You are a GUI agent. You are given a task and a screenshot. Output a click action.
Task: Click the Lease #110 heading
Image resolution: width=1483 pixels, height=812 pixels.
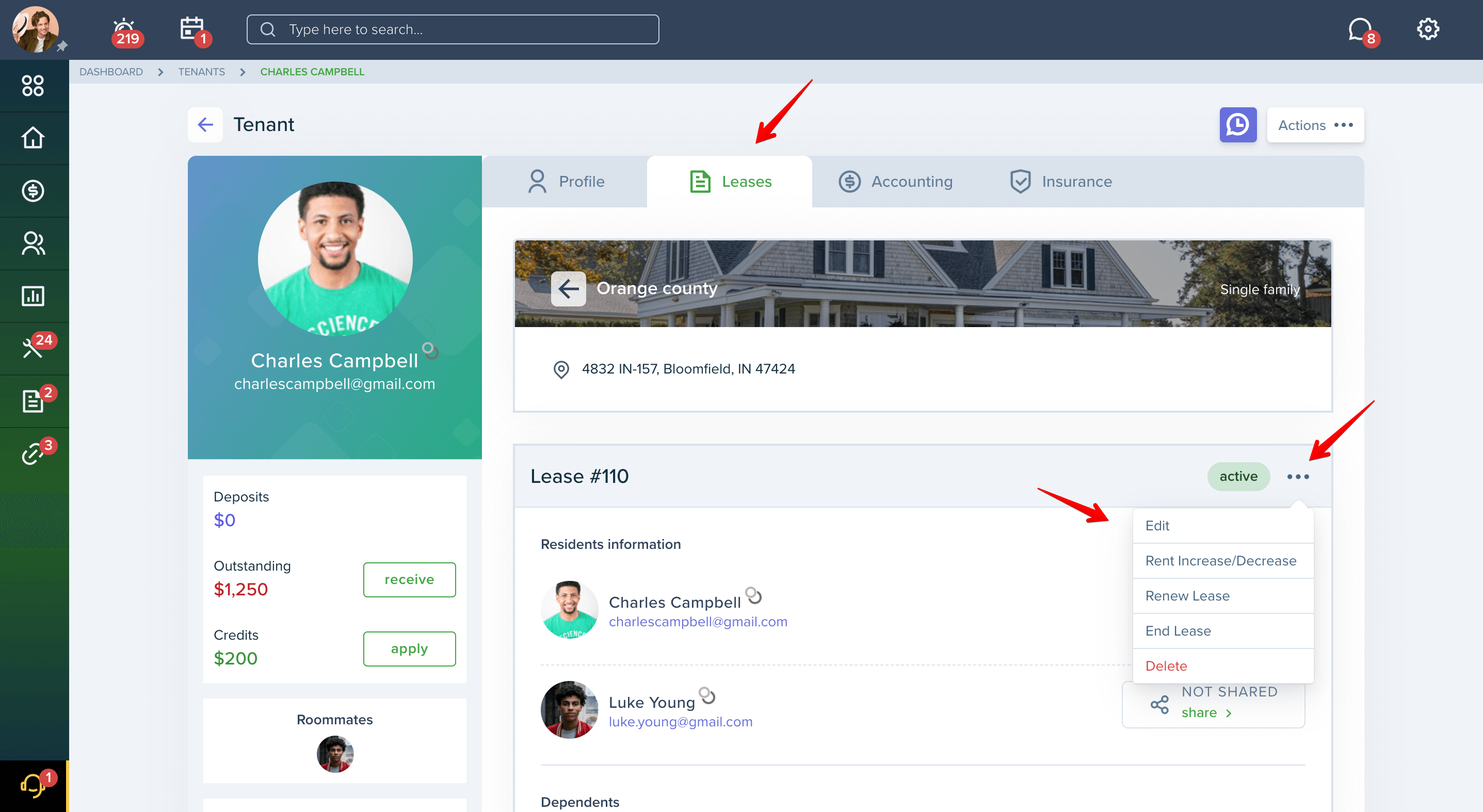579,477
